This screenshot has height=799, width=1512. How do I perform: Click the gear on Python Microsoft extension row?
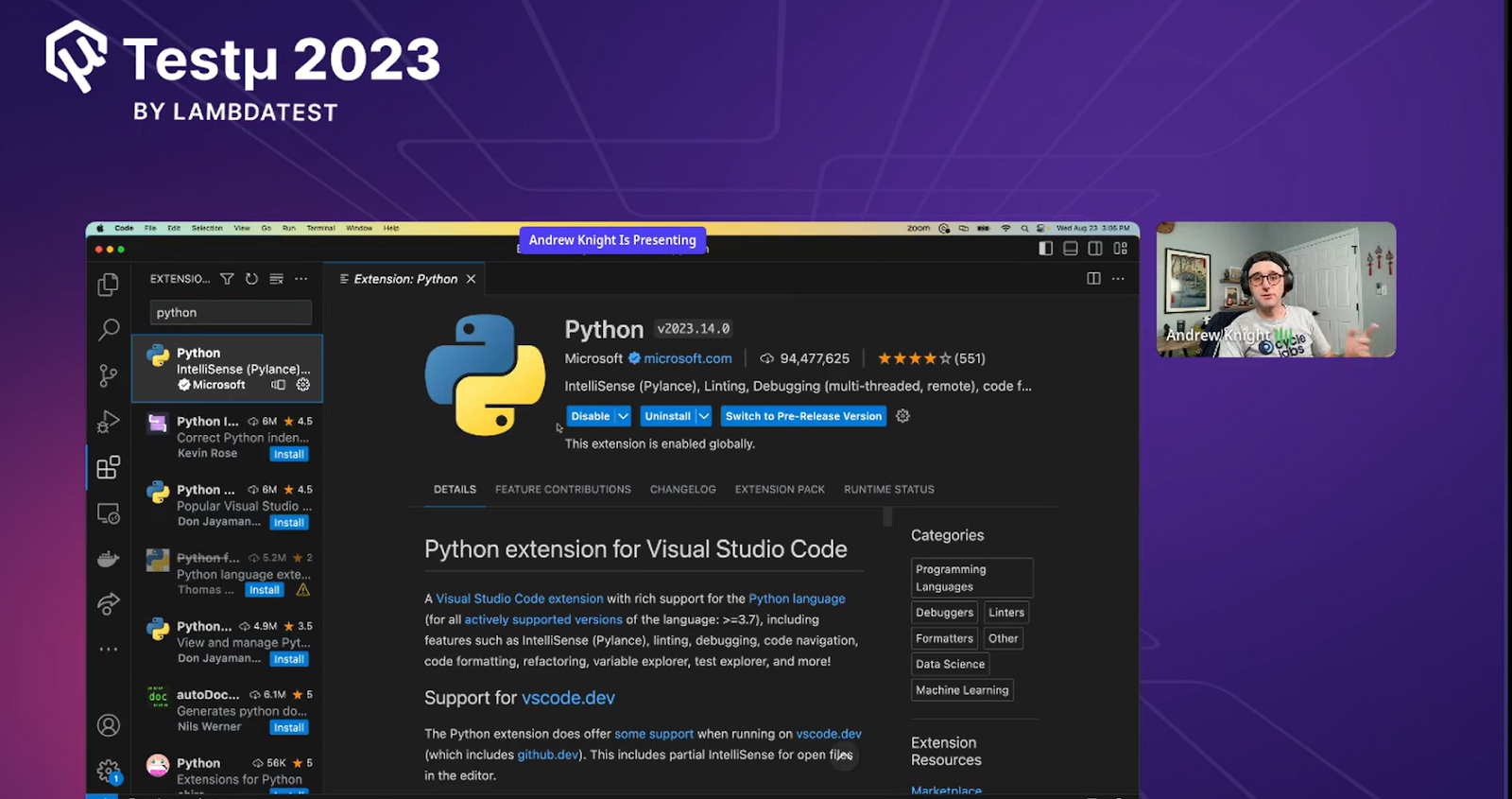click(303, 385)
